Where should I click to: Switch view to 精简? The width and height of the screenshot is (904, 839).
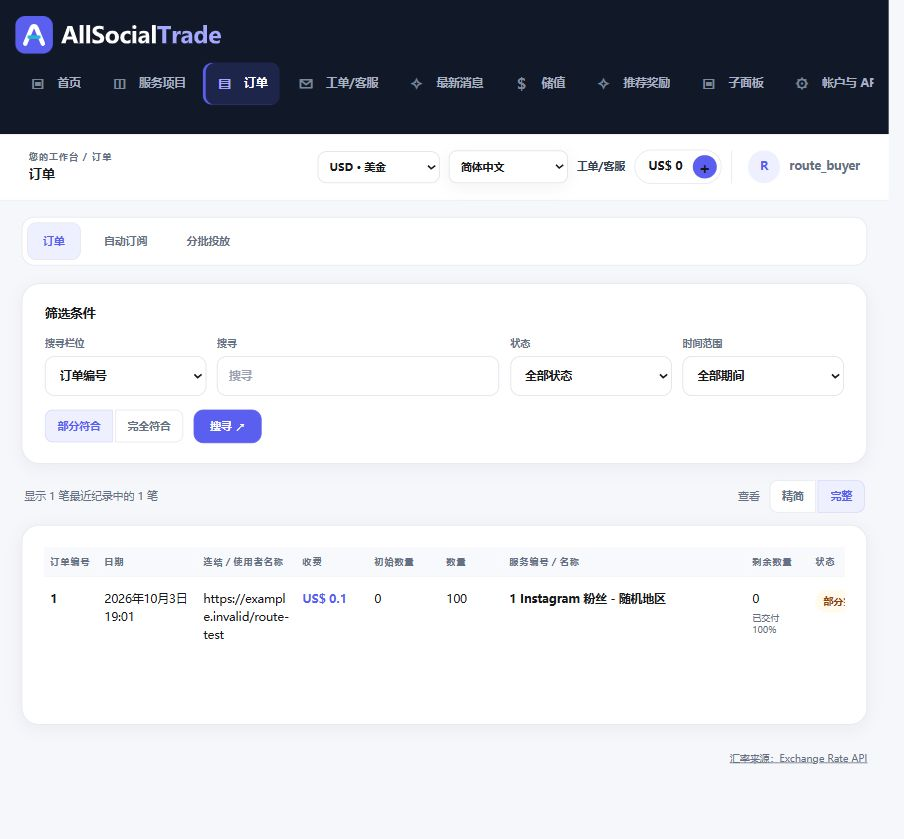[793, 496]
